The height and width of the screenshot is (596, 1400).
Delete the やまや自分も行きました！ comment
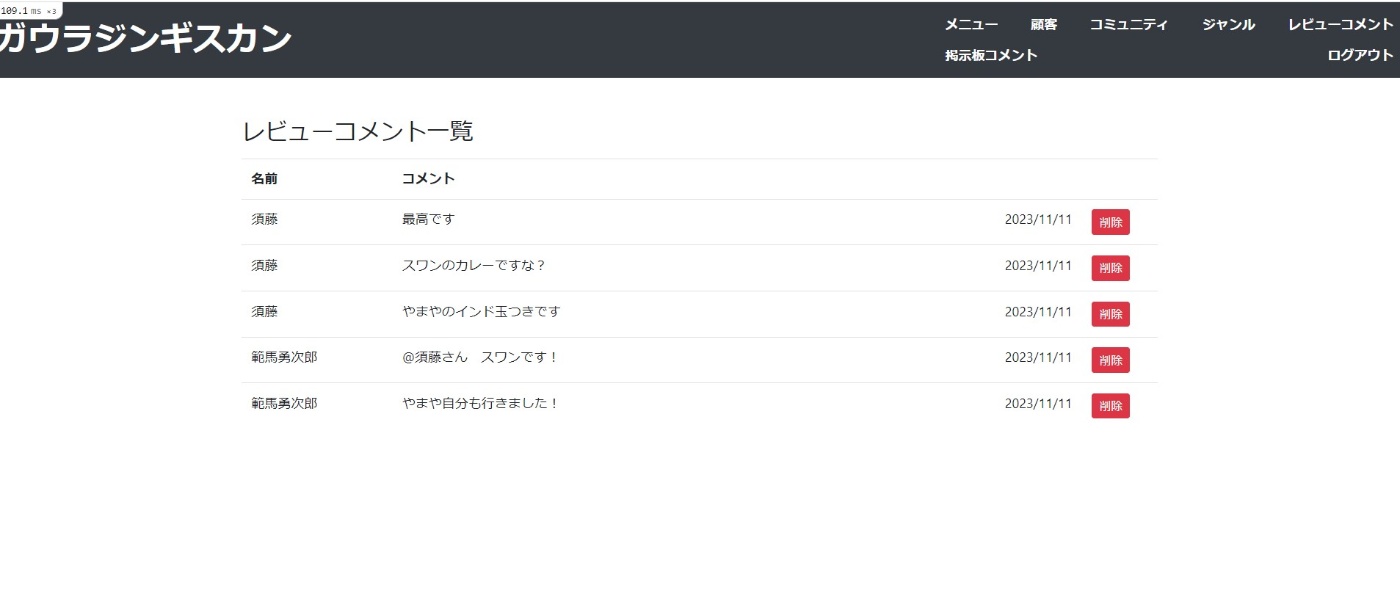[1110, 406]
